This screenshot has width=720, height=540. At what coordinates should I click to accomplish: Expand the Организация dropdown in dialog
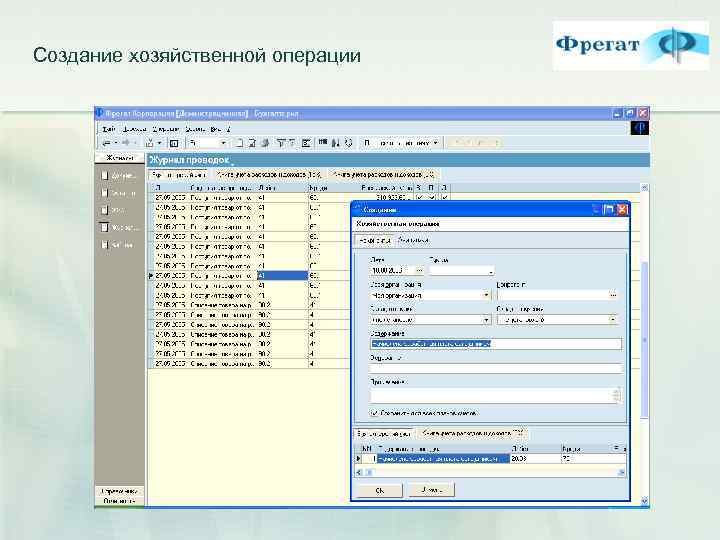(486, 295)
